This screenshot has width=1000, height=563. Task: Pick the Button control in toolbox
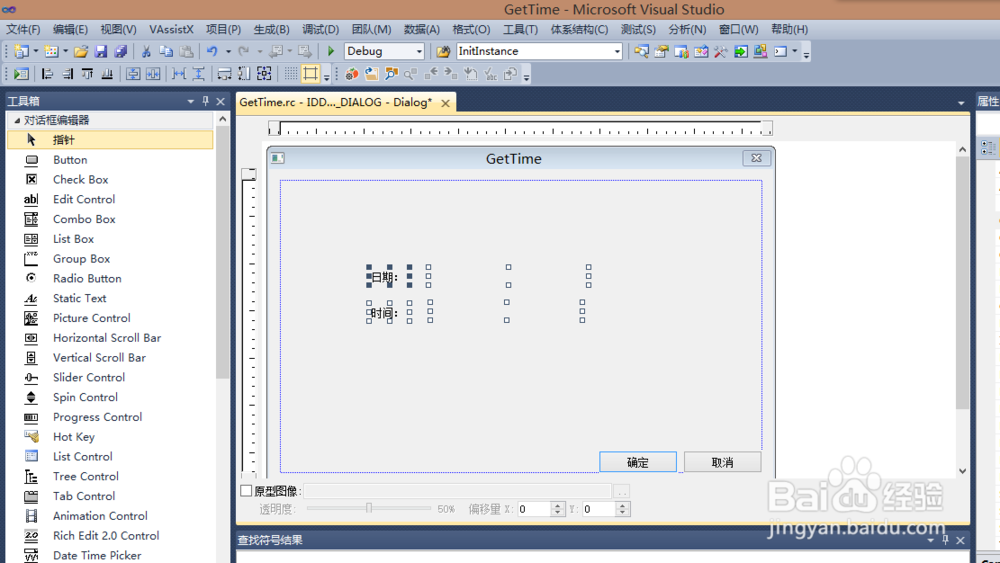point(110,159)
